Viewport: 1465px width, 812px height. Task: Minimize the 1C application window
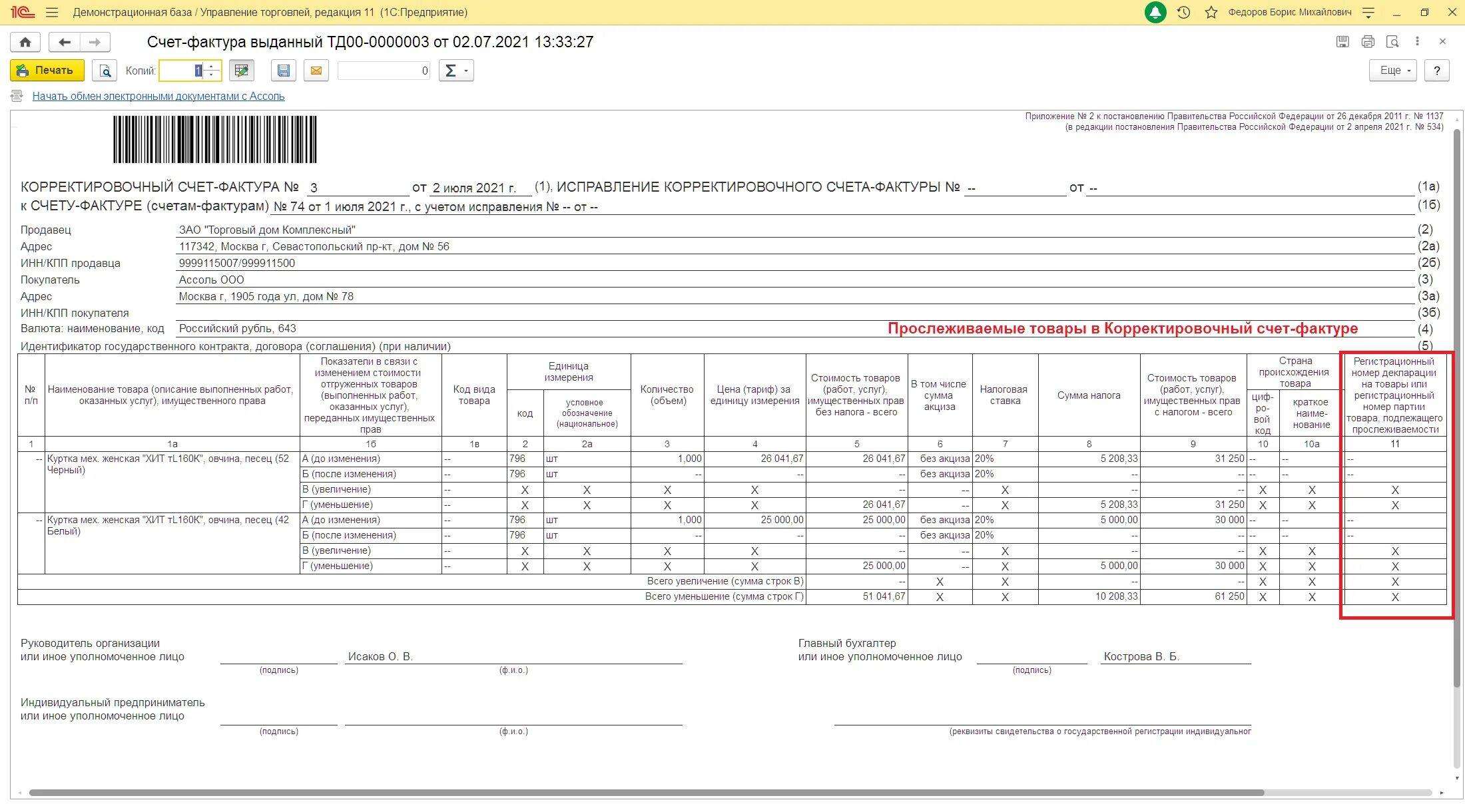coord(1396,13)
